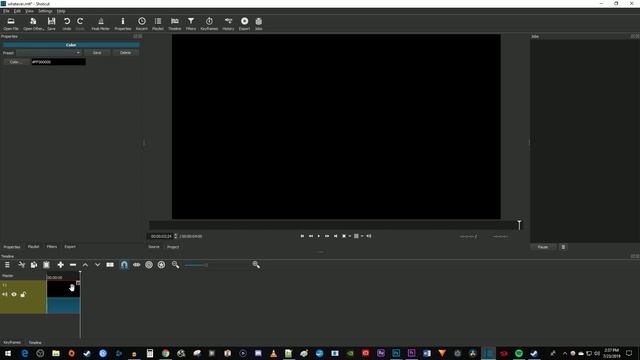
Task: Append clip with the plus icon
Action: click(x=60, y=265)
